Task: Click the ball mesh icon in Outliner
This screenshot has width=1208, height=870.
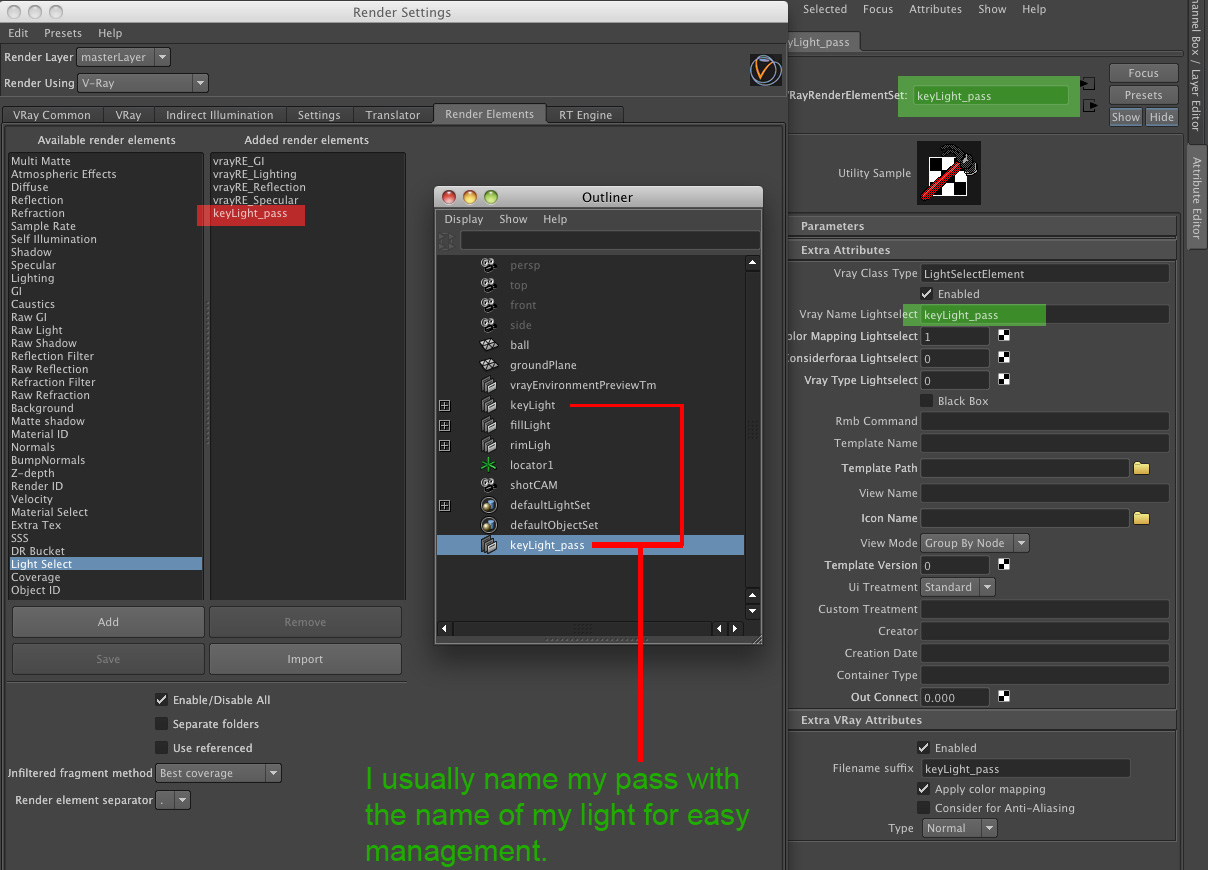Action: coord(489,345)
